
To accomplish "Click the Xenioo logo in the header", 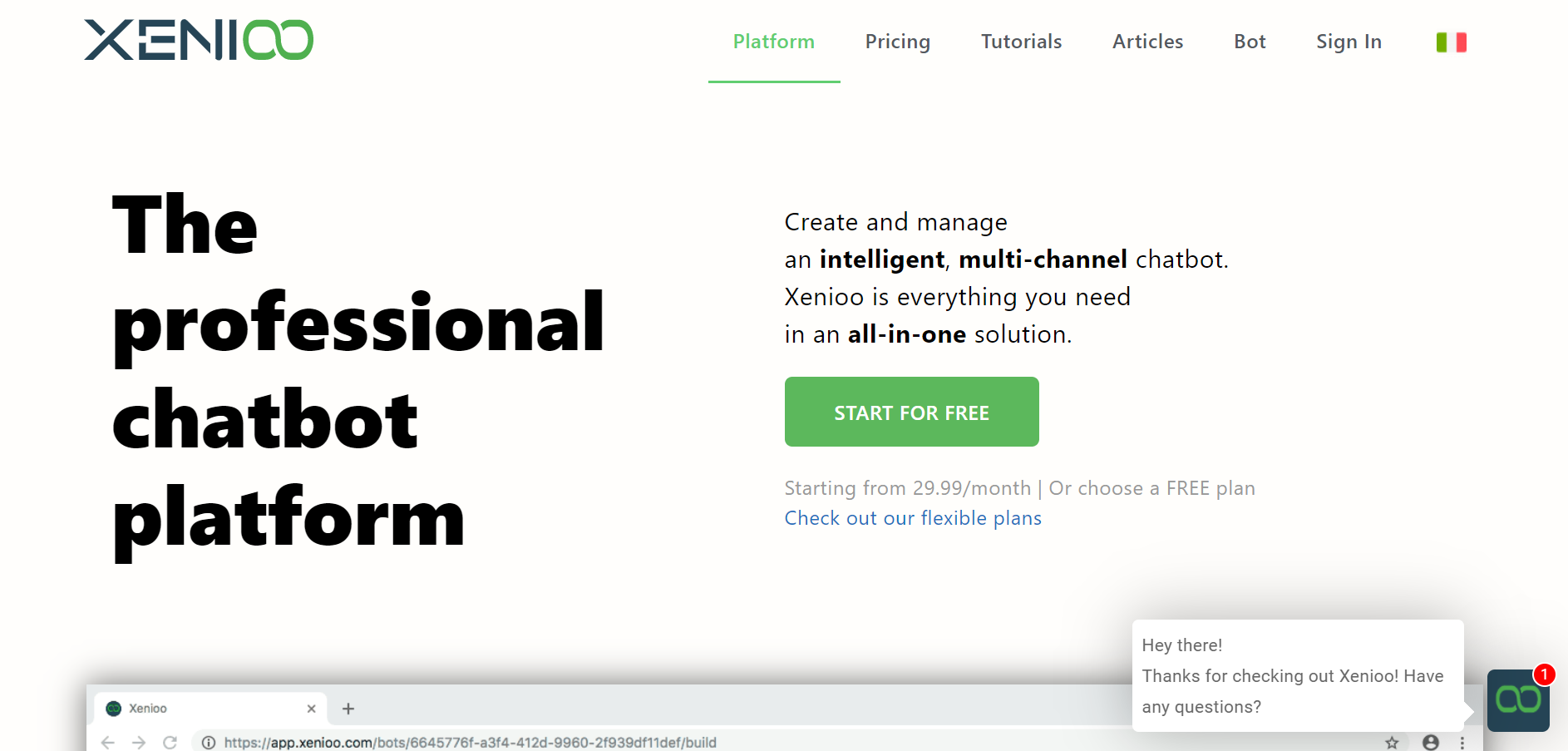I will [199, 40].
